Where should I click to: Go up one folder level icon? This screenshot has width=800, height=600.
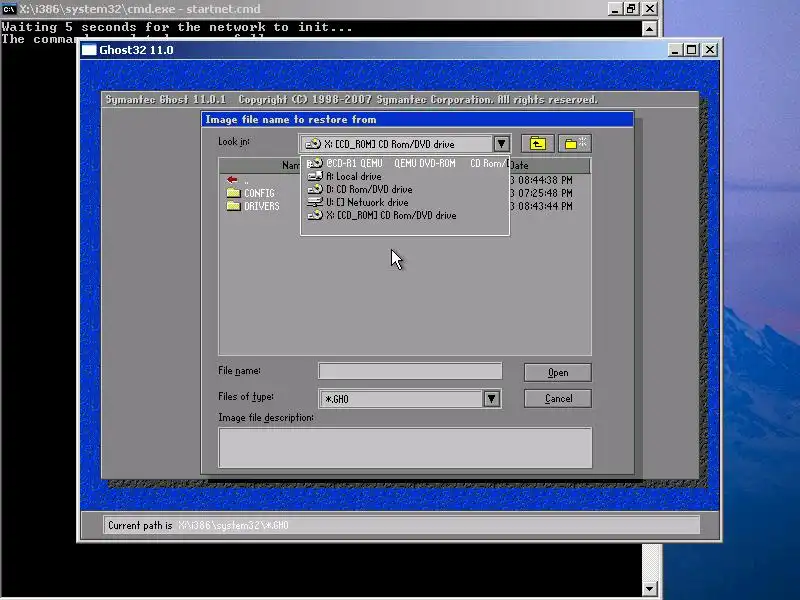[x=537, y=144]
